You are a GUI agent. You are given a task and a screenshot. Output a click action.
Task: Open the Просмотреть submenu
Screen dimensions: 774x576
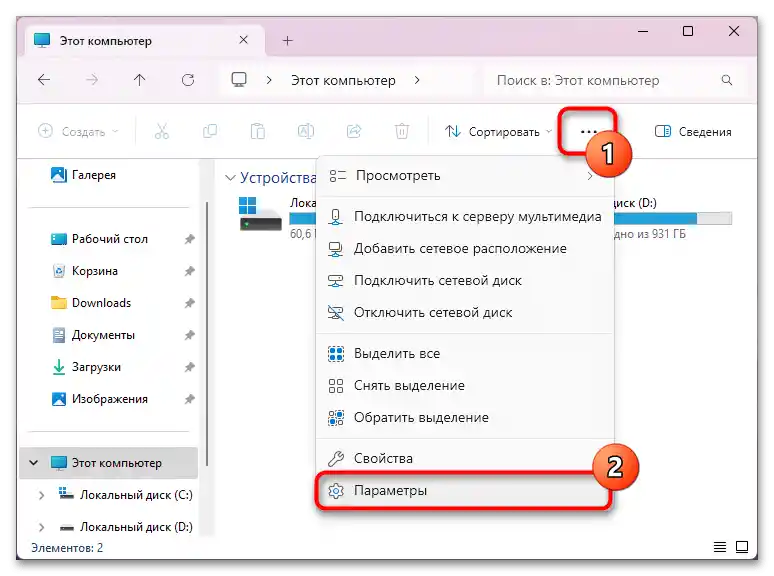tap(464, 176)
